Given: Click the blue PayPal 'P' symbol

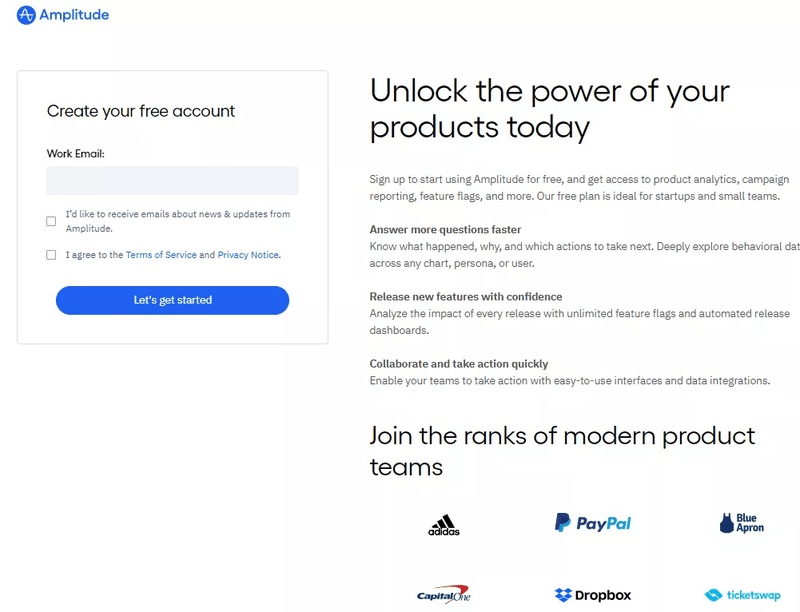Looking at the screenshot, I should 561,521.
